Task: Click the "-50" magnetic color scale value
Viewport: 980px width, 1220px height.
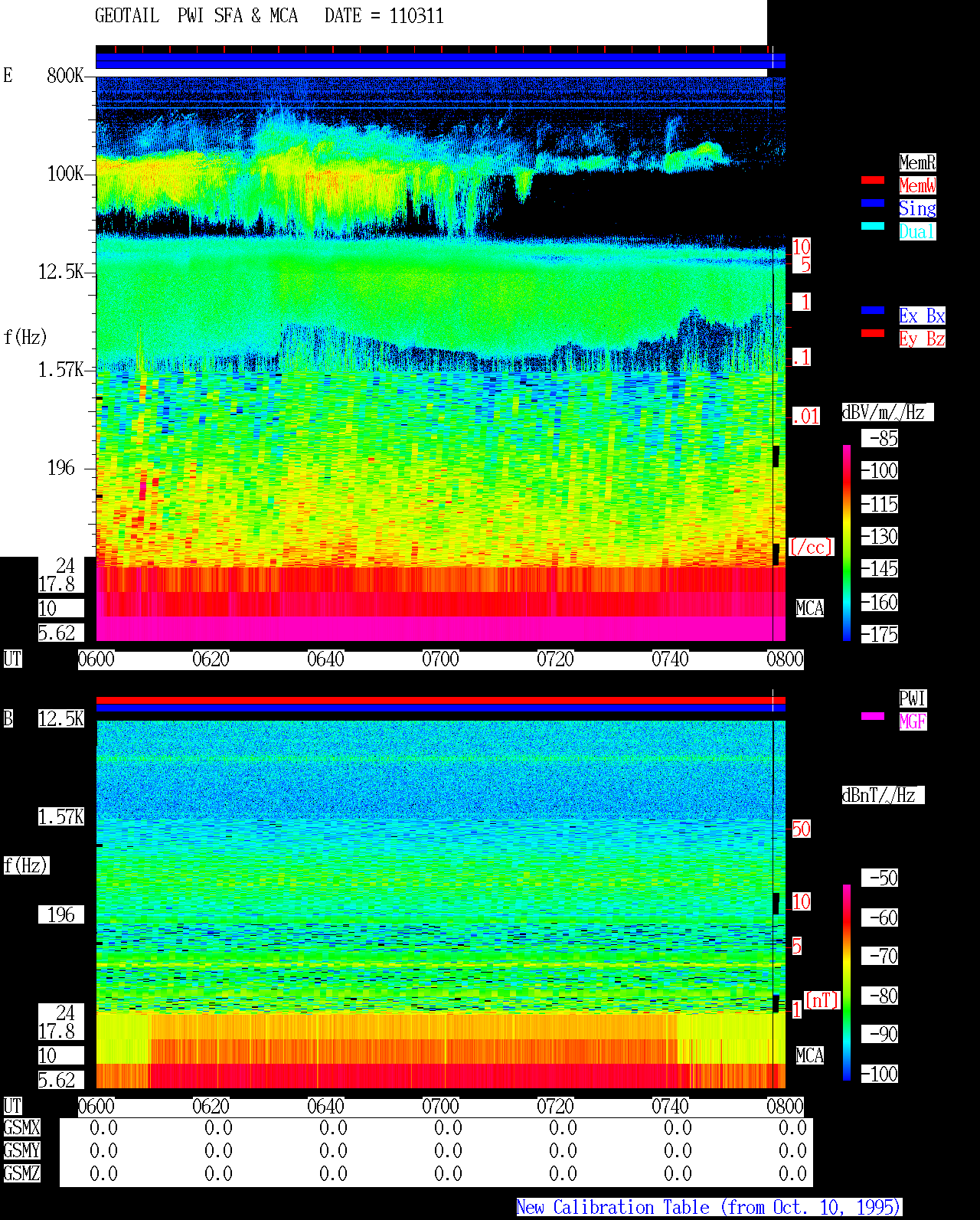Action: (880, 878)
